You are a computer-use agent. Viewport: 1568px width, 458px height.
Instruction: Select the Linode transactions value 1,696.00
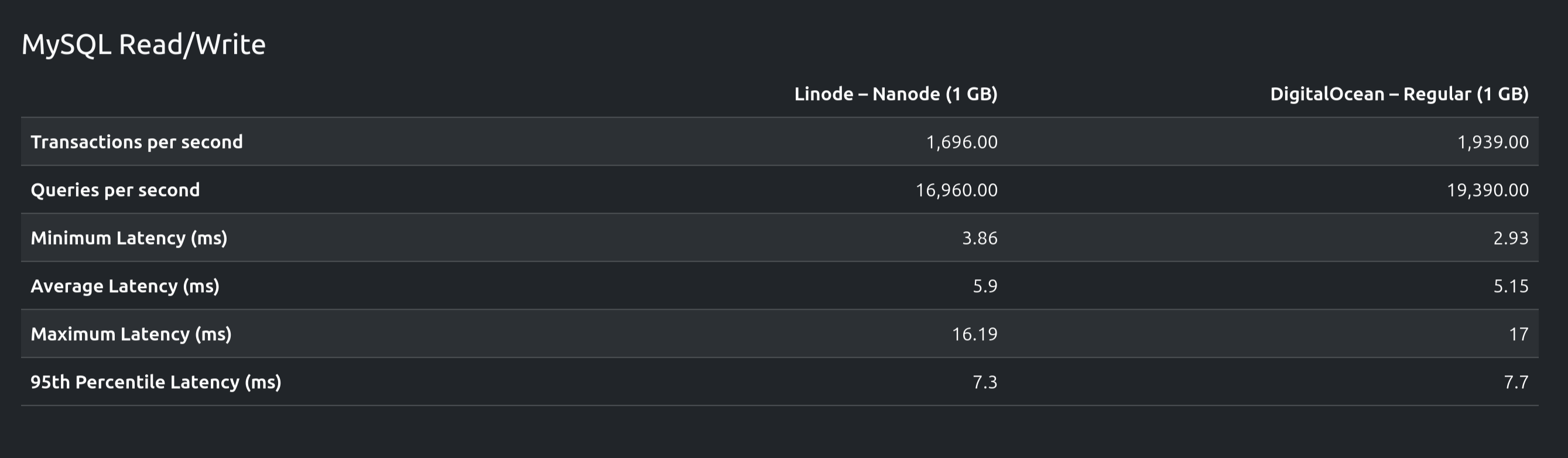(x=962, y=142)
